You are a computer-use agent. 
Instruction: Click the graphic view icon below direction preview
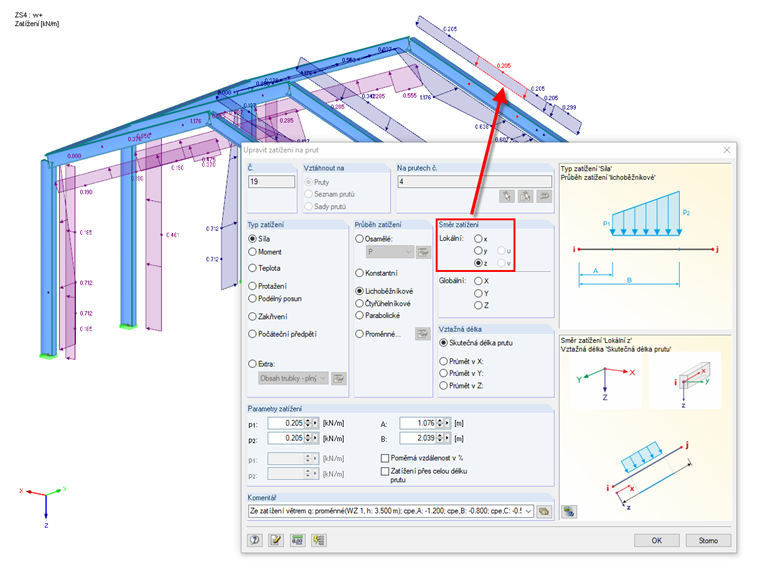pos(569,511)
